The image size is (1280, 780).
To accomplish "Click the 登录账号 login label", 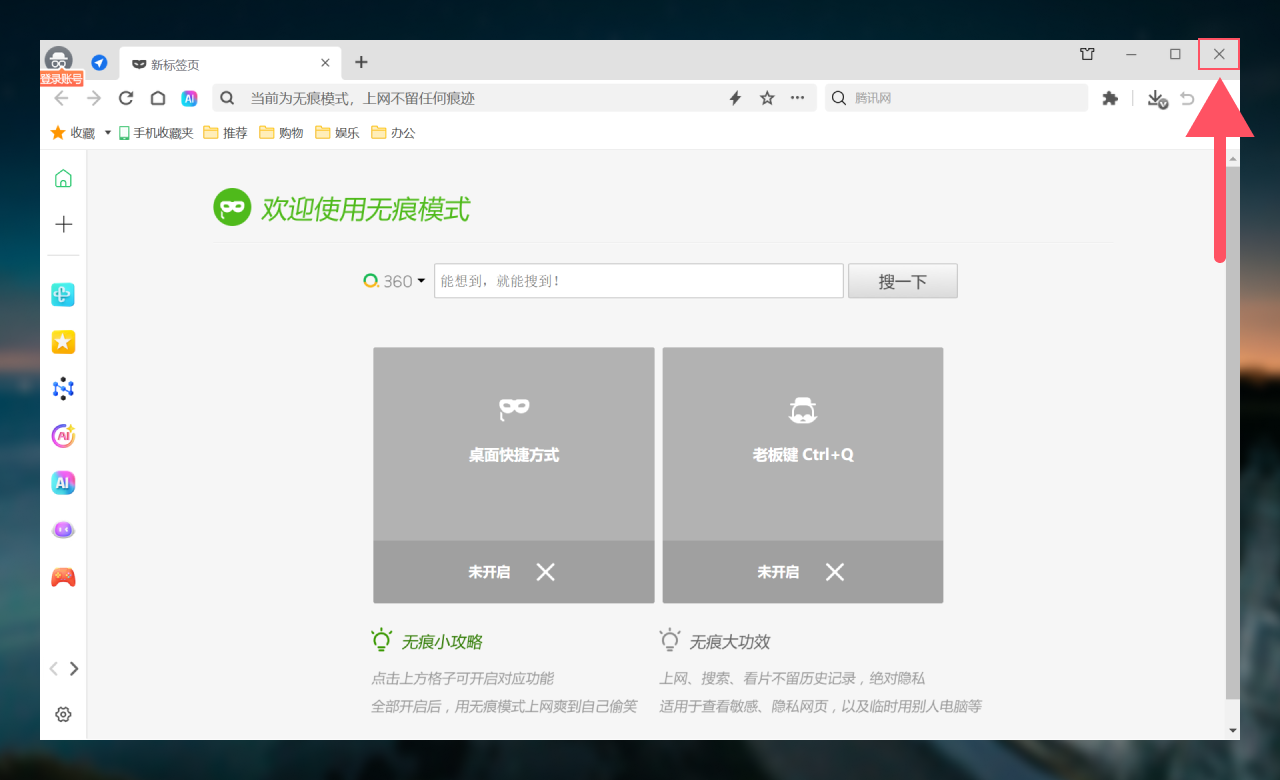I will coord(61,78).
